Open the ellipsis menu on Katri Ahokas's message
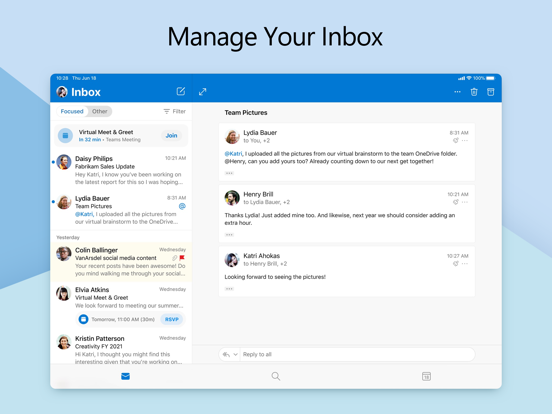The height and width of the screenshot is (414, 552). 465,264
